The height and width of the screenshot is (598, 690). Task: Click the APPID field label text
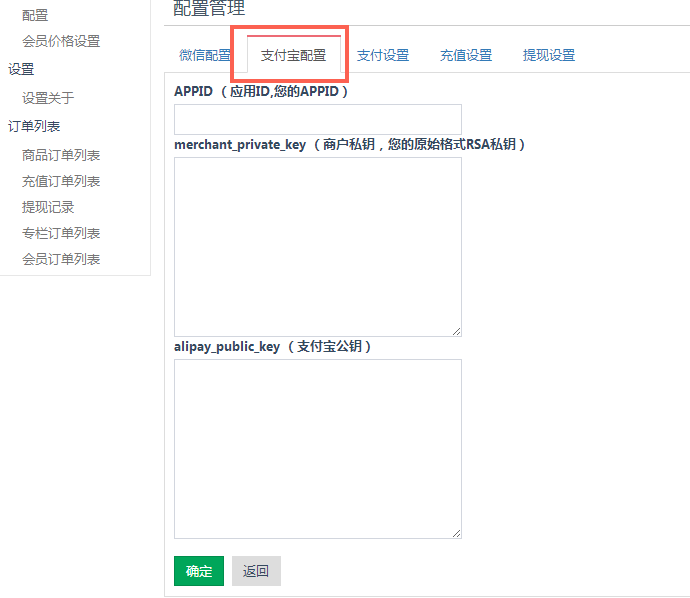point(261,92)
